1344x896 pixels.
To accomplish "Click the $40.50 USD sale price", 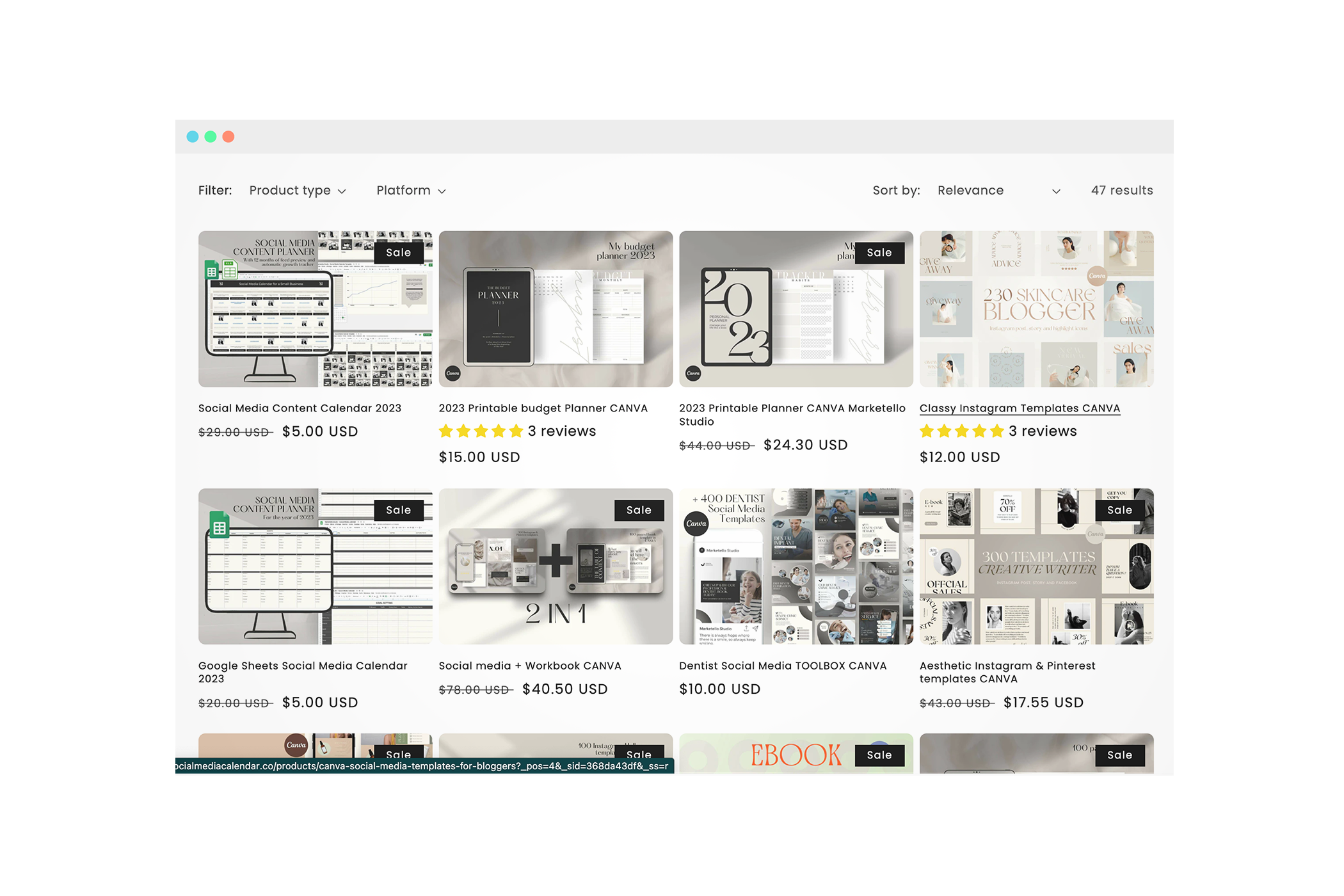I will click(x=565, y=689).
